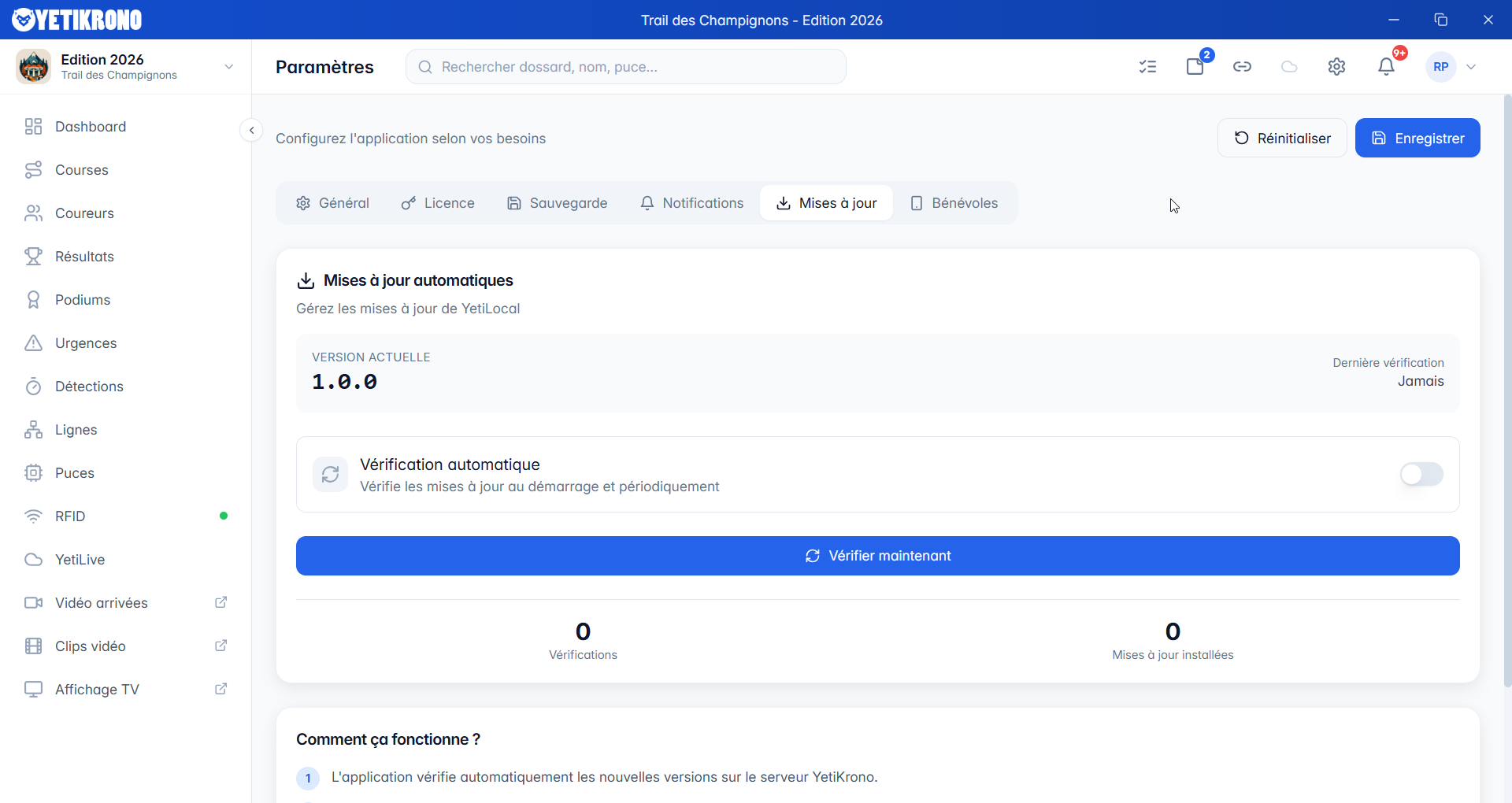Switch to the Licence tab
1512x803 pixels.
(438, 203)
